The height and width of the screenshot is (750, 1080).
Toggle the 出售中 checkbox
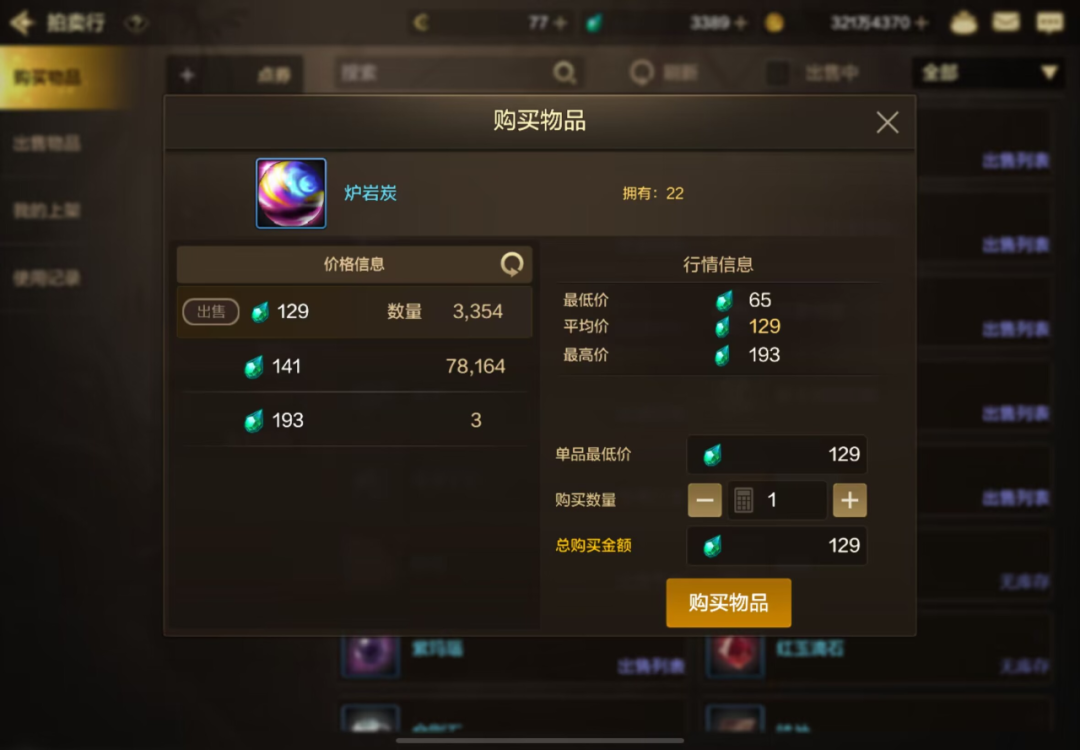[x=778, y=72]
